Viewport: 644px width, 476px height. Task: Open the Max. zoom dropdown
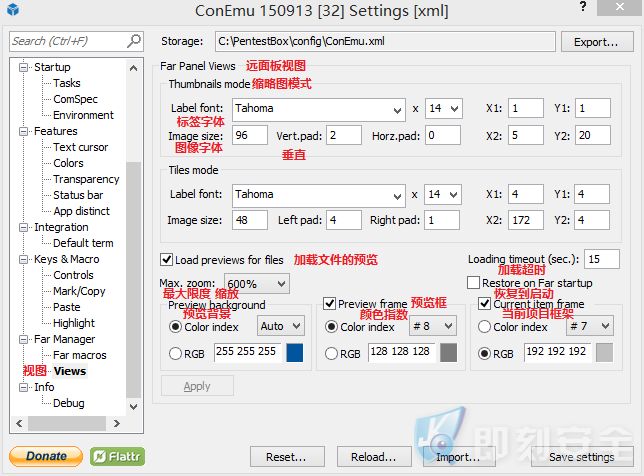[257, 283]
